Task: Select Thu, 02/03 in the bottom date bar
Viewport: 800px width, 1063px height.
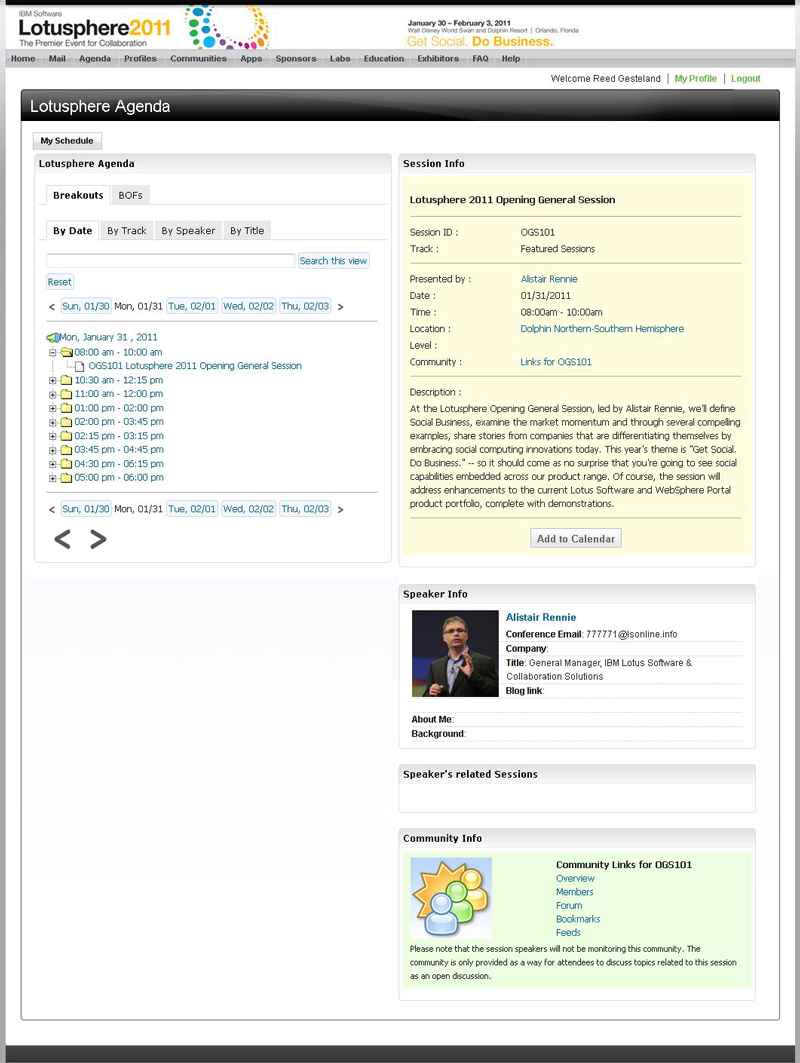Action: (x=305, y=509)
